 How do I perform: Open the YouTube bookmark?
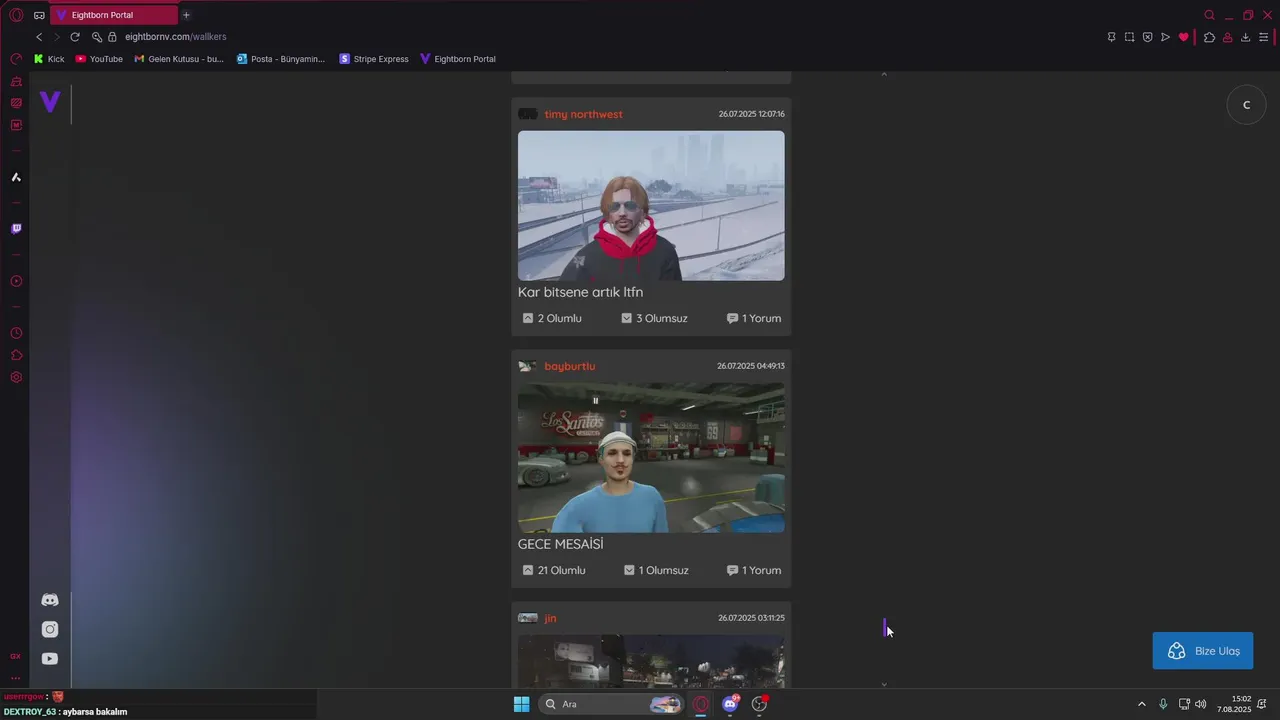[x=99, y=59]
